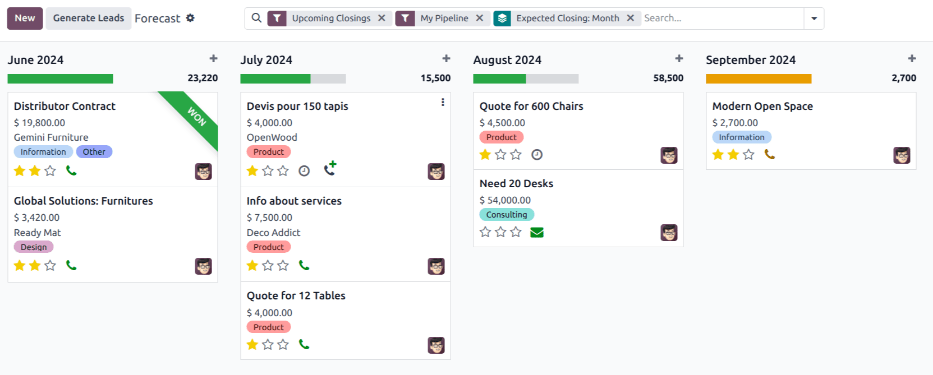Set second star on Devis pour 150 tapis
The width and height of the screenshot is (933, 375).
pyautogui.click(x=268, y=171)
